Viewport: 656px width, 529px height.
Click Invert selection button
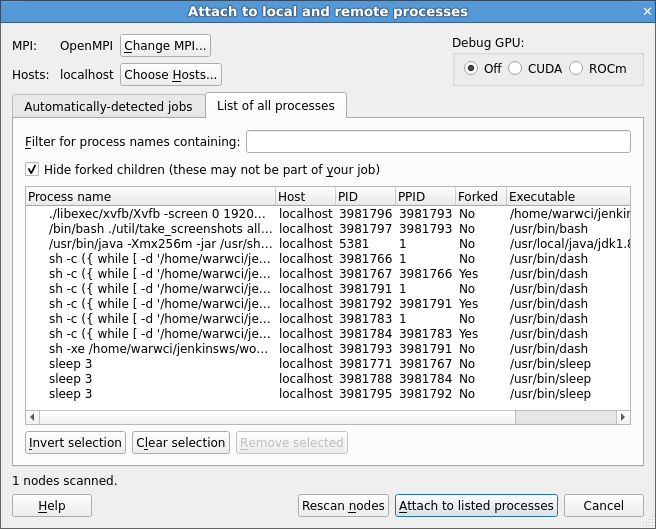pyautogui.click(x=75, y=443)
